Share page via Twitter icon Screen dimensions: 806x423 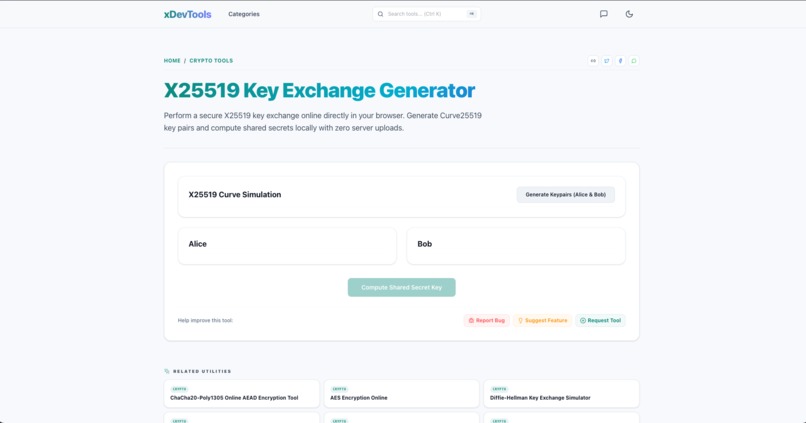click(x=607, y=61)
